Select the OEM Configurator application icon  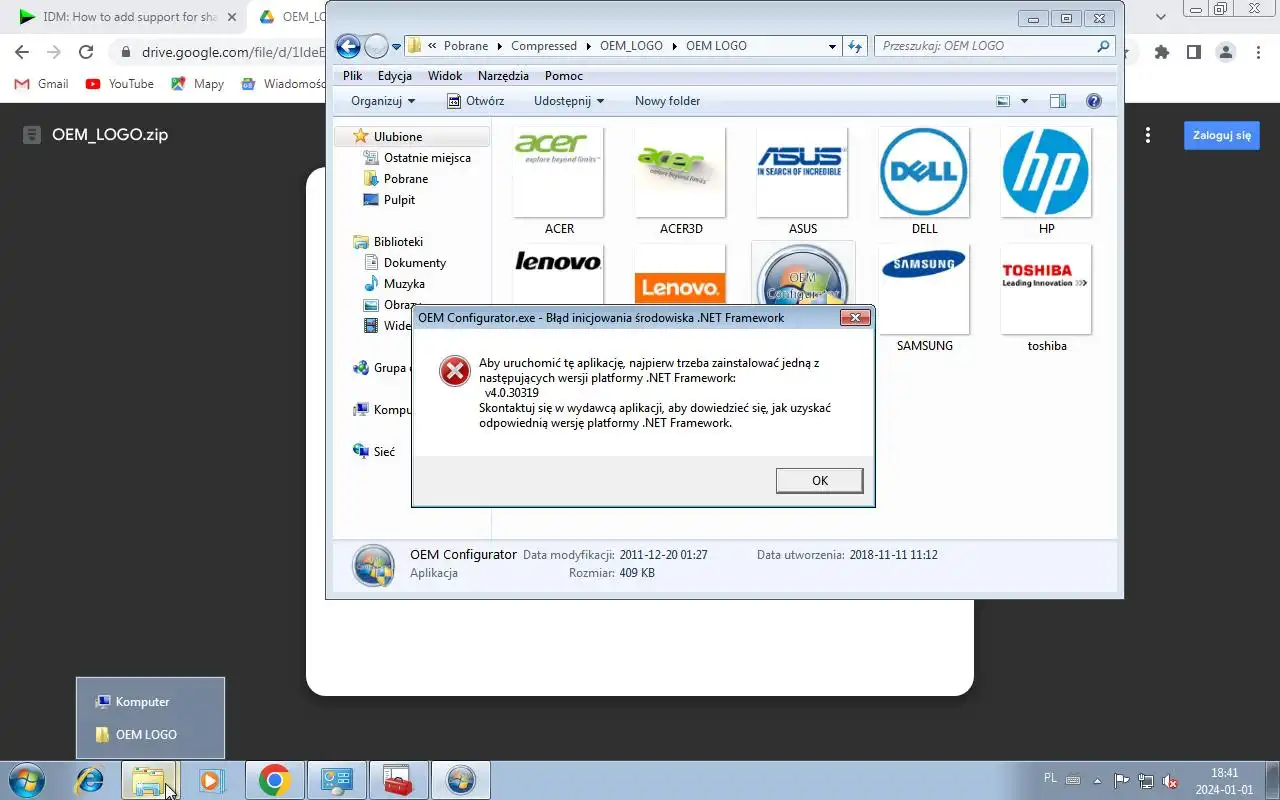point(803,274)
